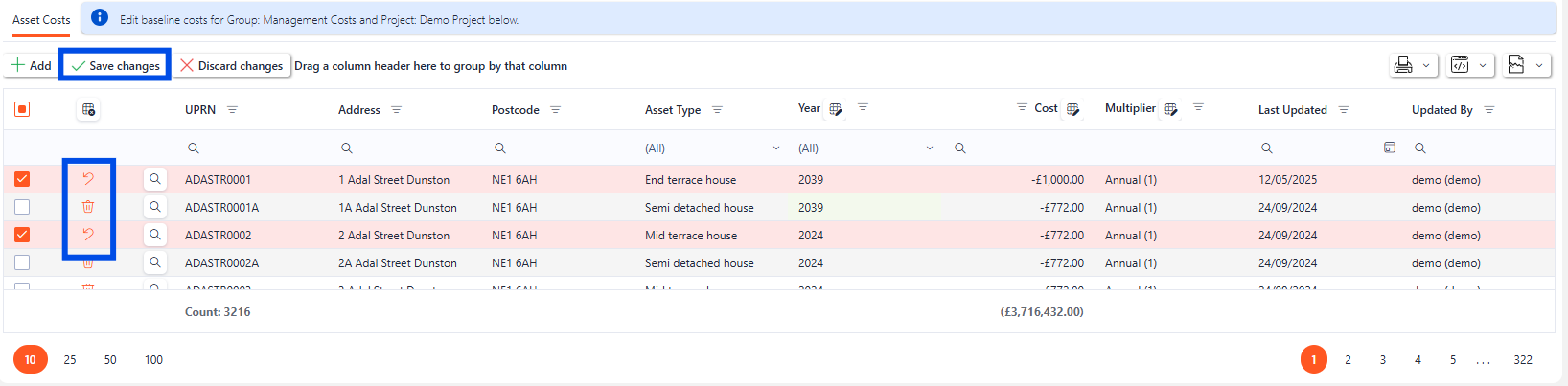
Task: Toggle the select-all header checkbox
Action: coord(22,109)
